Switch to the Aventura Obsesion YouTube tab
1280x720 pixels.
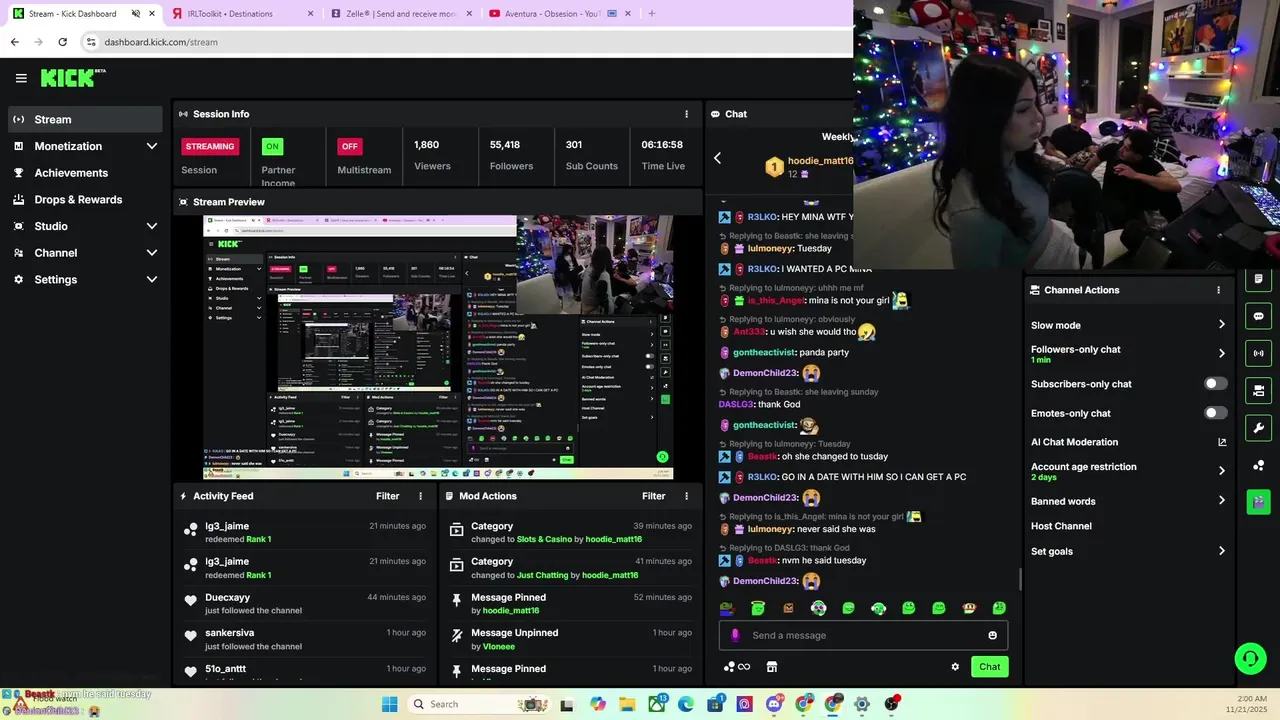(x=558, y=13)
